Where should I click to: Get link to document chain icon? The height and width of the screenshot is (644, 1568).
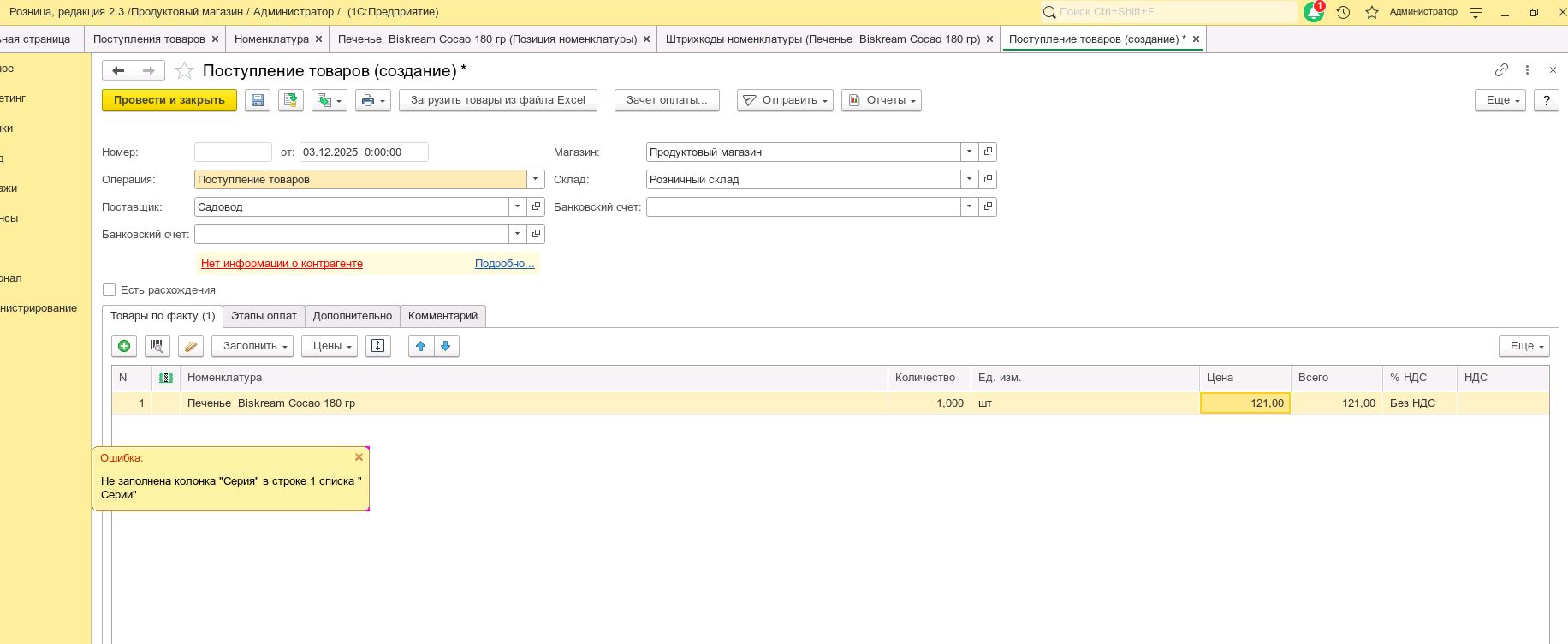(x=1501, y=70)
